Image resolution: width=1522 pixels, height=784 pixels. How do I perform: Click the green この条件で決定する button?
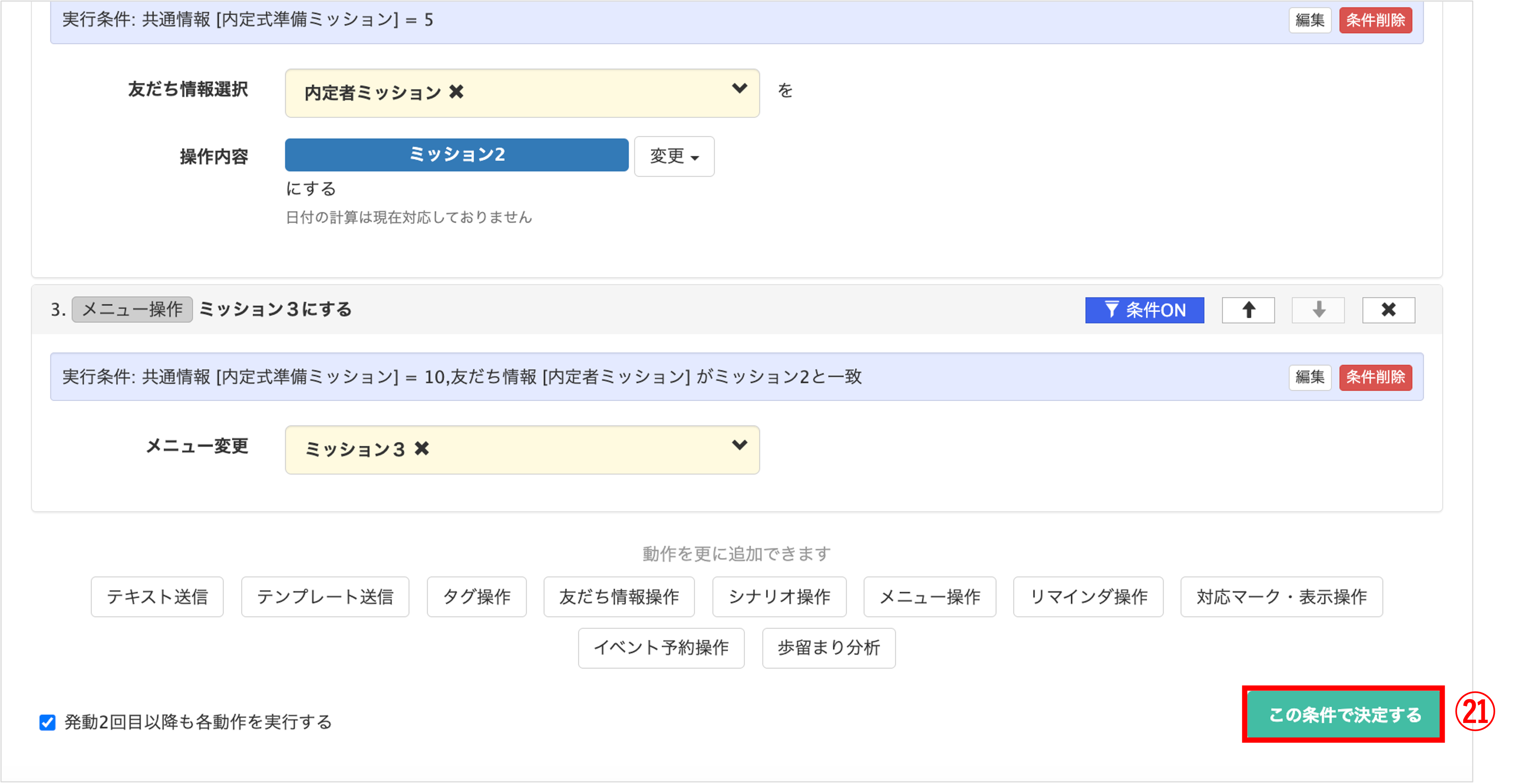(x=1344, y=715)
